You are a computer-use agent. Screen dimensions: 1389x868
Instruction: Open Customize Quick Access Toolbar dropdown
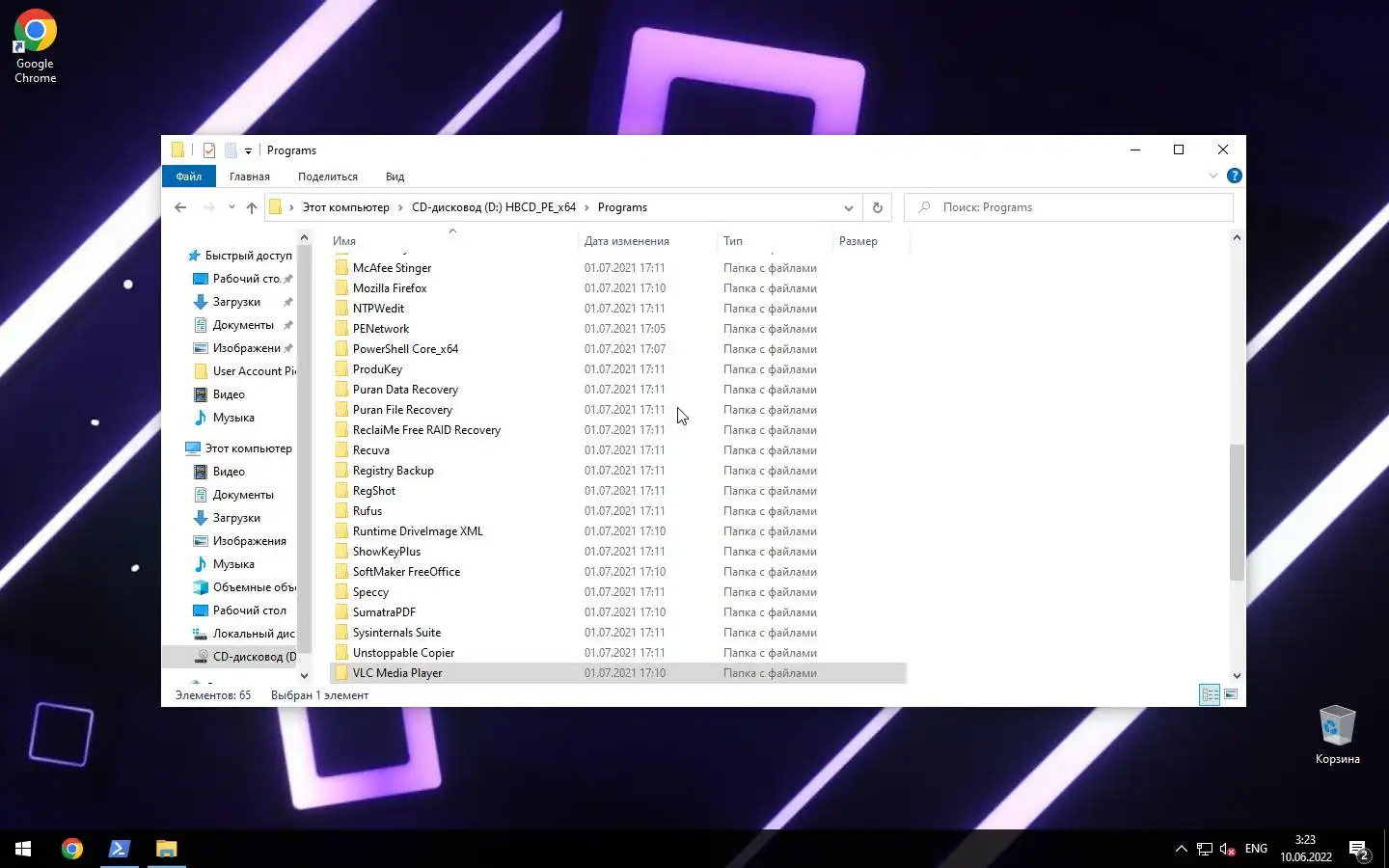[x=248, y=150]
